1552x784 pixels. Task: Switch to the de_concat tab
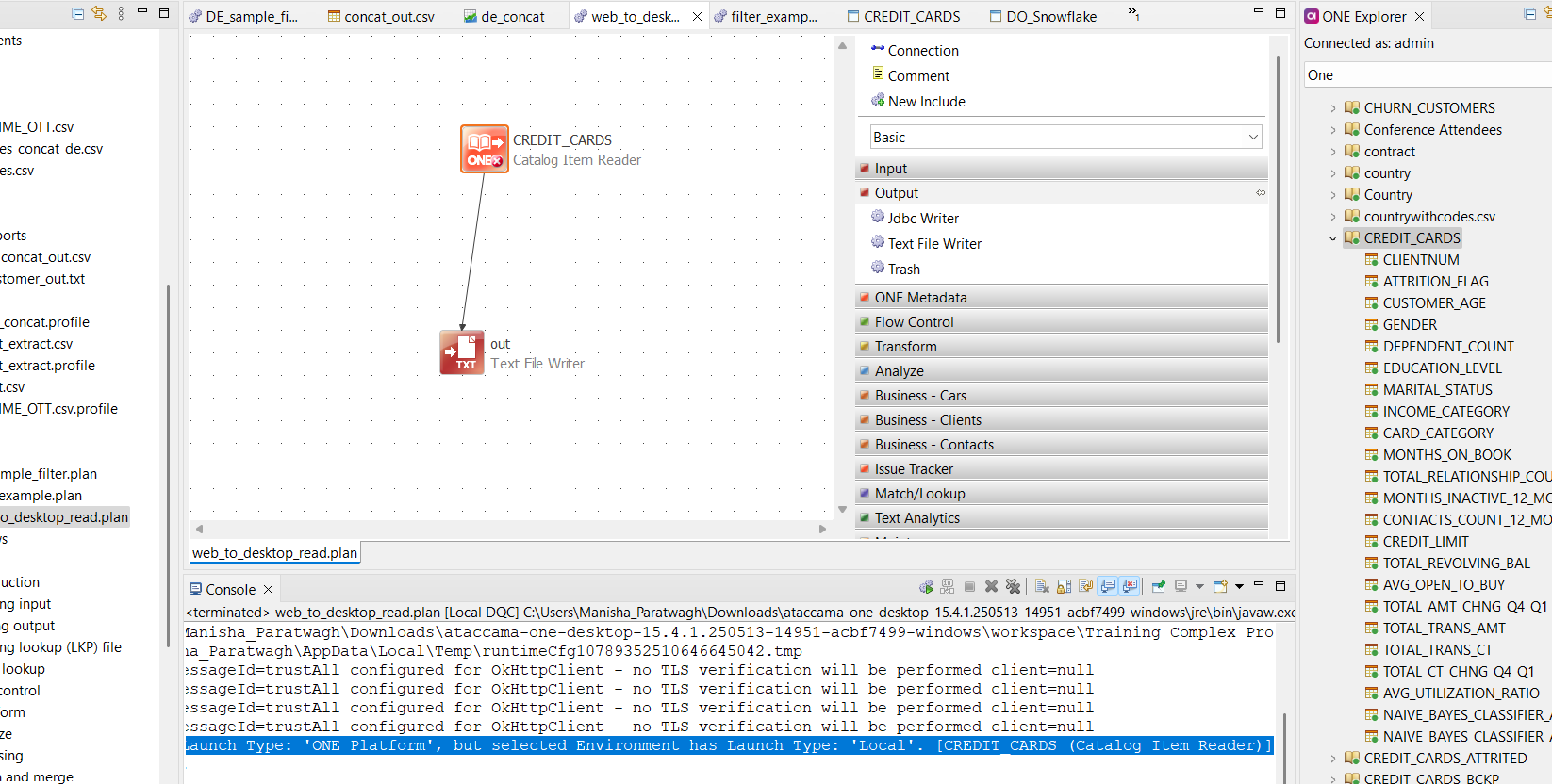505,16
